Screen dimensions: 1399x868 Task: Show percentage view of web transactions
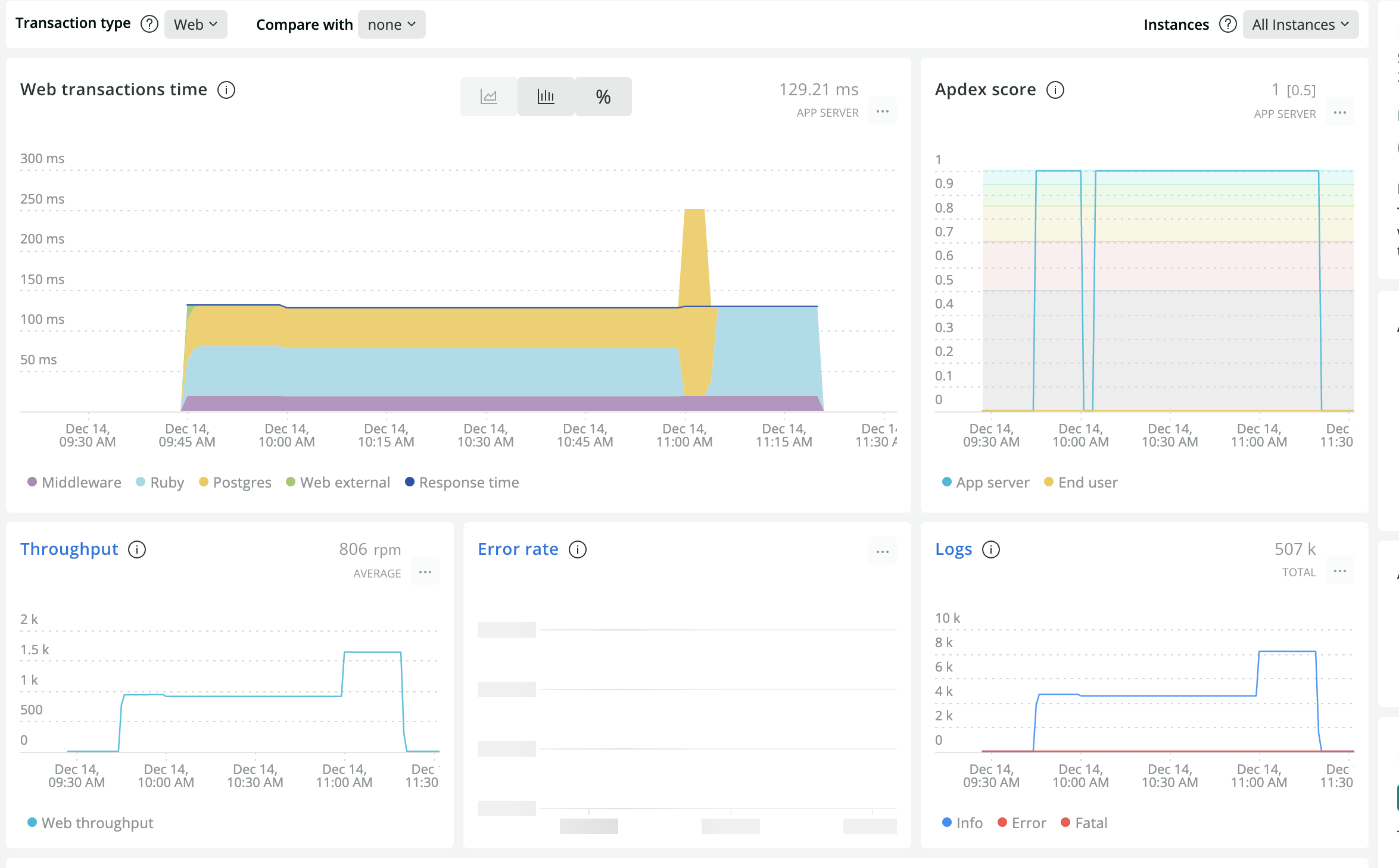603,96
